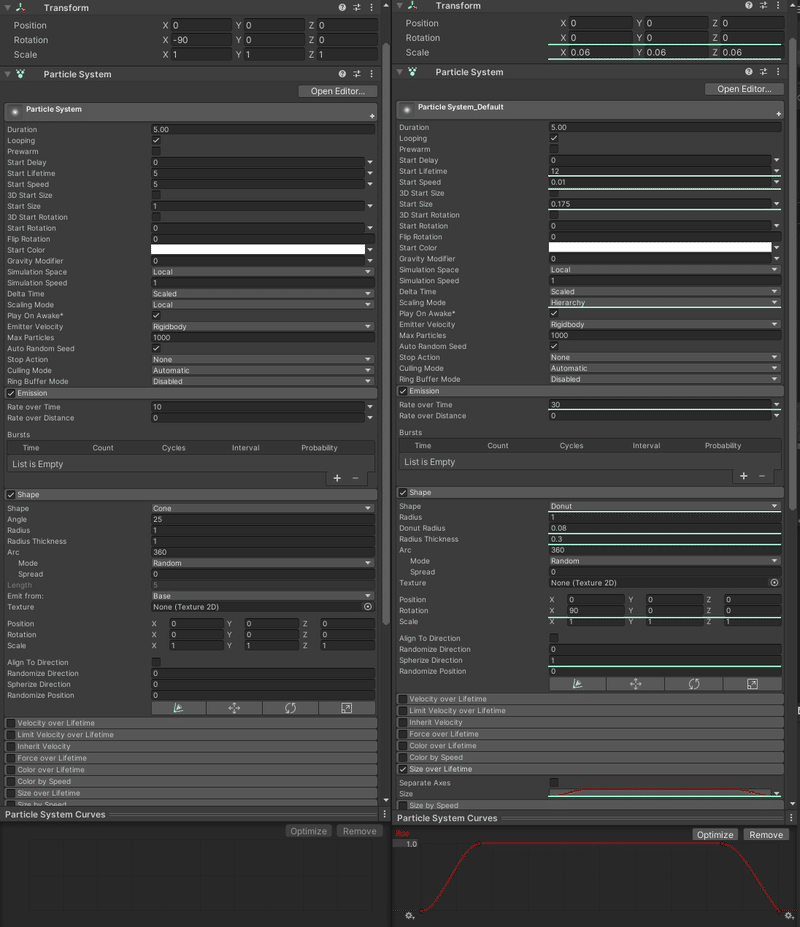800x927 pixels.
Task: Open right Start Color swatch
Action: (x=660, y=248)
